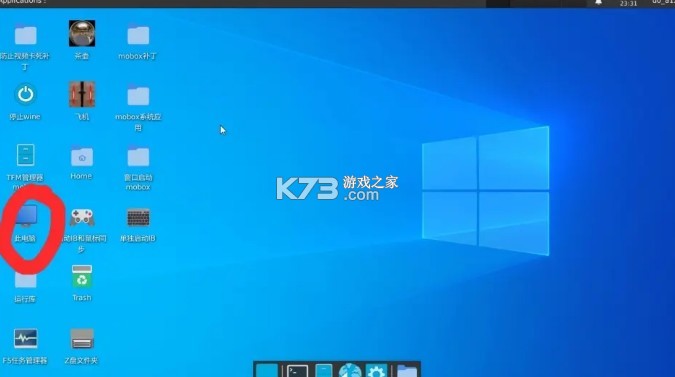Open the file manager dock icon
675x377 pixels.
click(324, 371)
